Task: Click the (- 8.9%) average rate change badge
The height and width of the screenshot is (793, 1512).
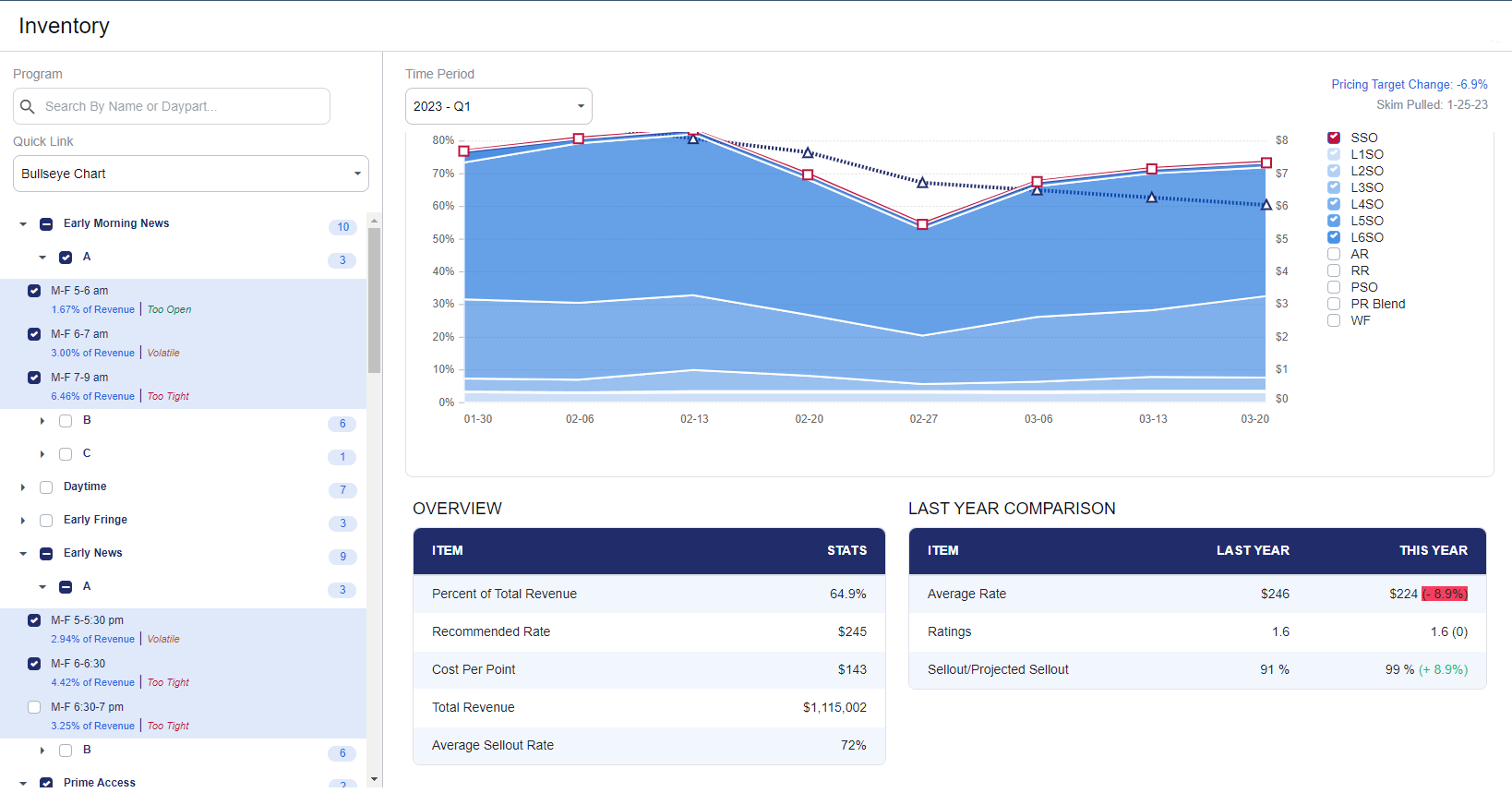Action: (1445, 594)
